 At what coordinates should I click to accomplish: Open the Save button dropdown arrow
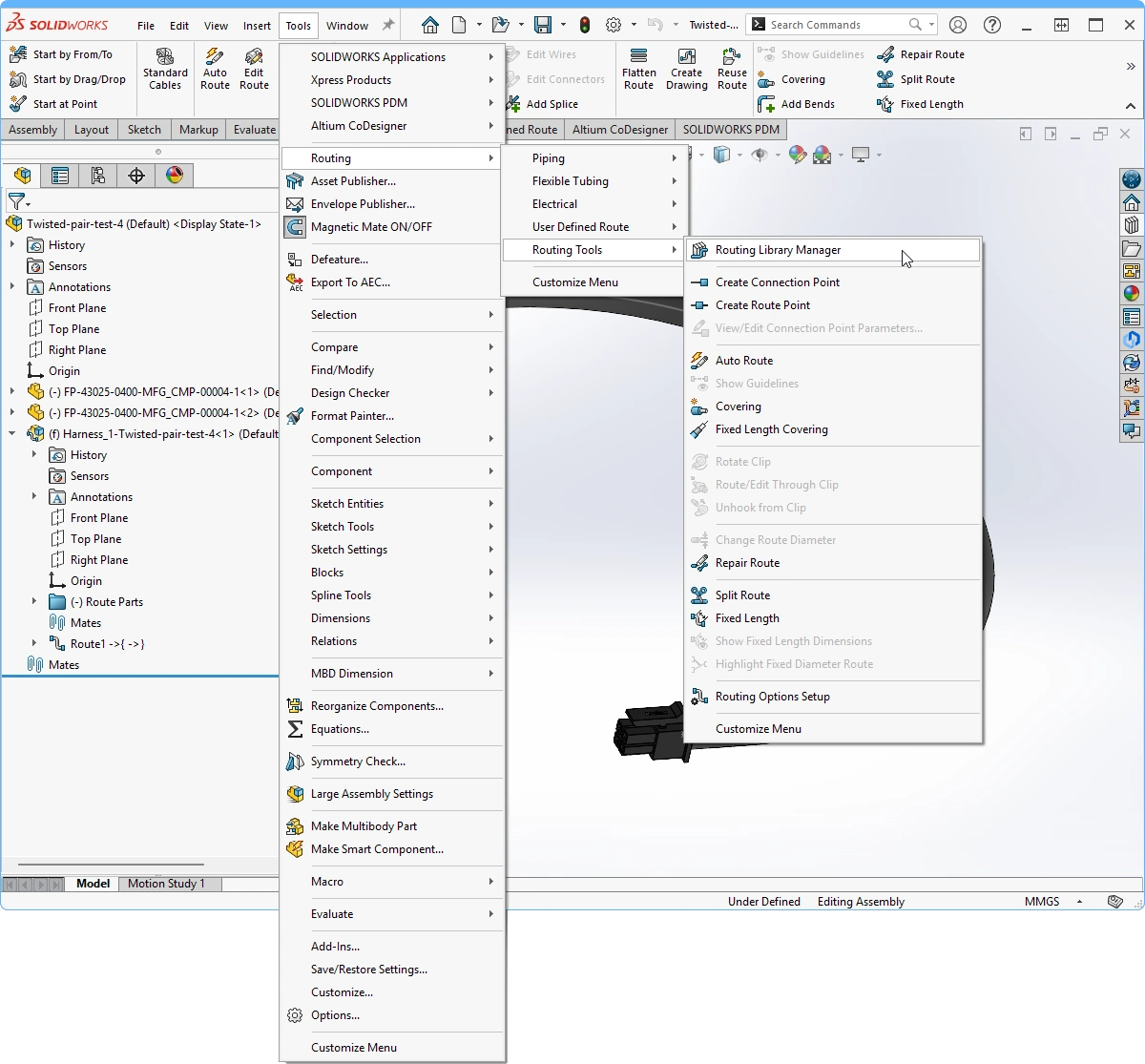point(562,25)
